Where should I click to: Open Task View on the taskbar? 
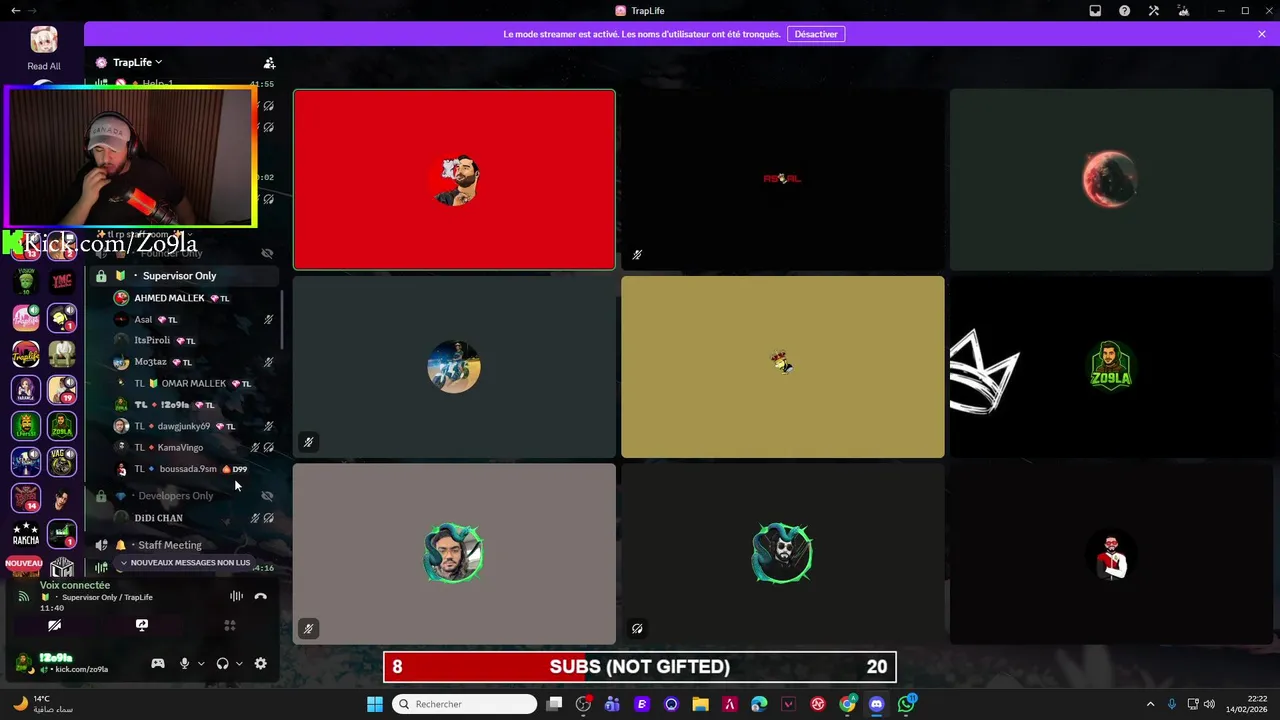554,704
